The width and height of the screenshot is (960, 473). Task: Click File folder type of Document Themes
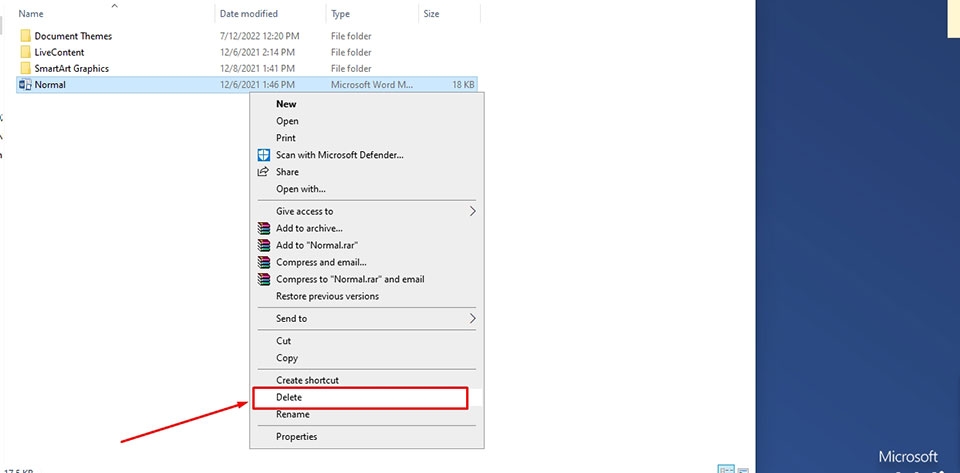tap(351, 36)
